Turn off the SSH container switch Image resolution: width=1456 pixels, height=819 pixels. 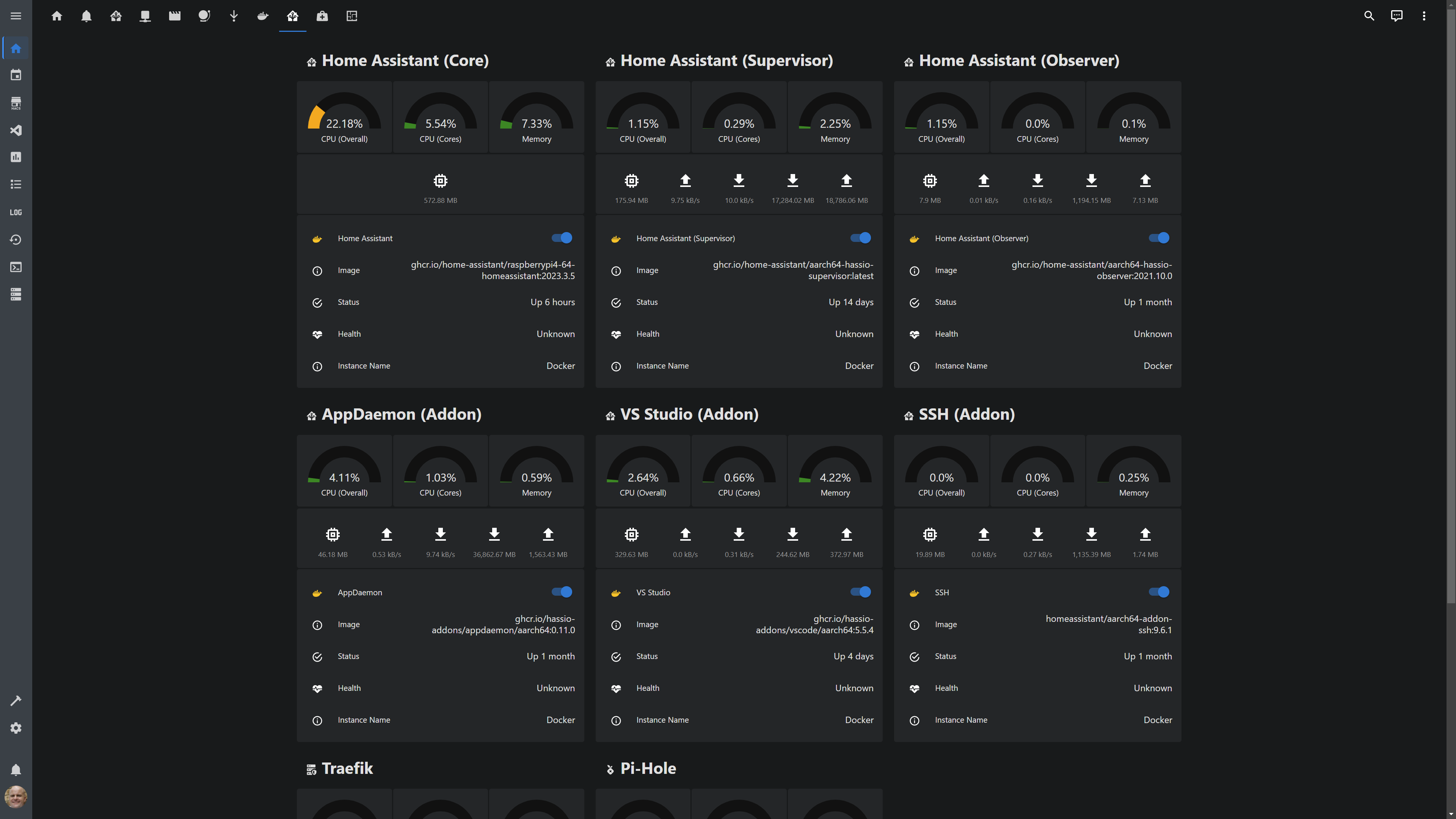[1159, 592]
